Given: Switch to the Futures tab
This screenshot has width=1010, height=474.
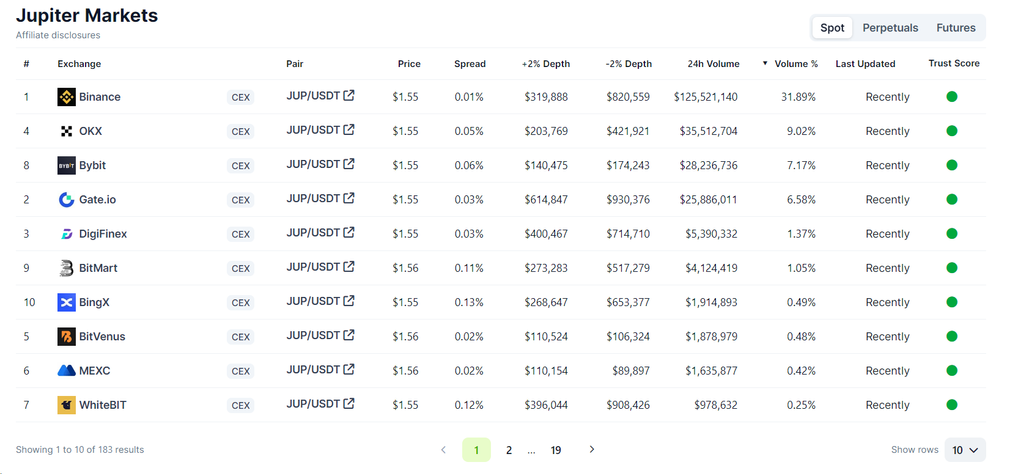Looking at the screenshot, I should 955,28.
